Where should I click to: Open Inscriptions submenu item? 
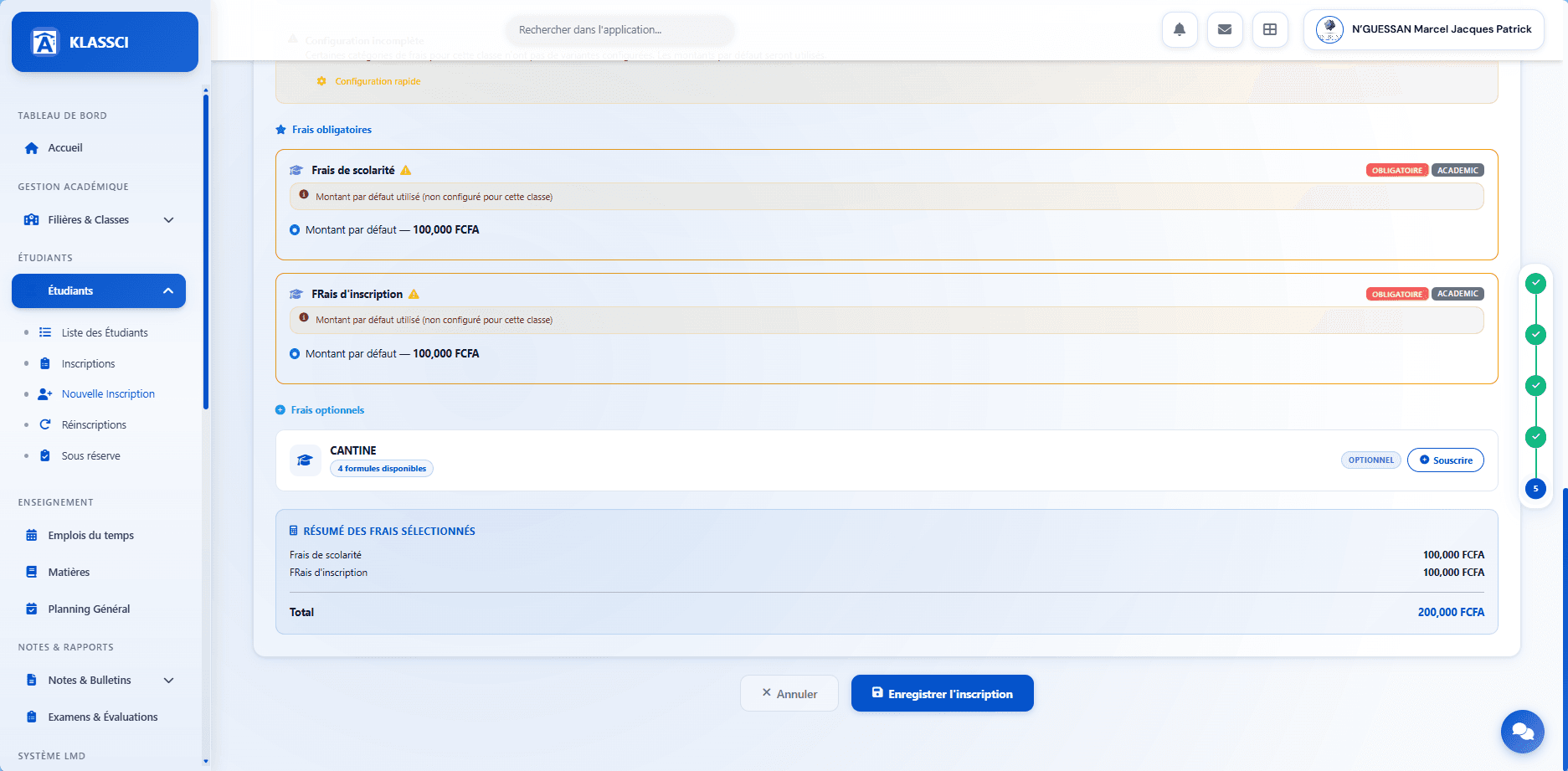click(88, 363)
